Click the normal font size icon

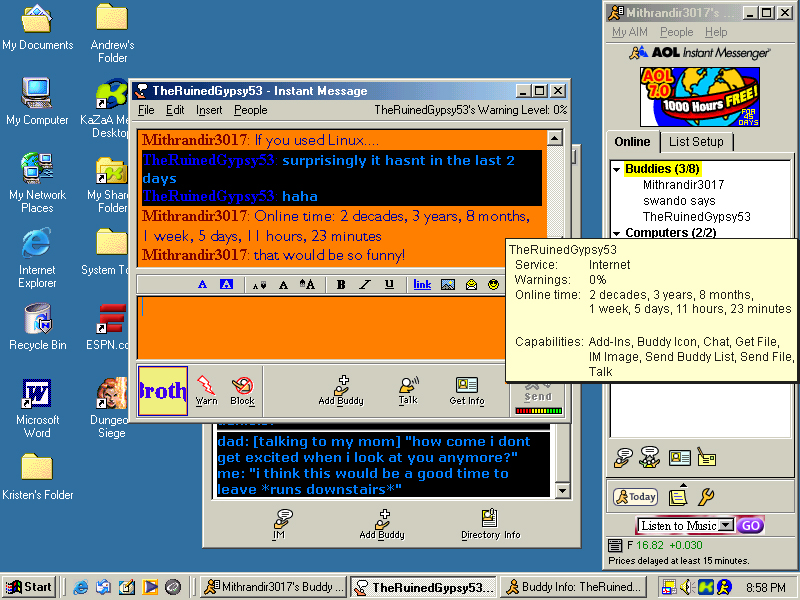click(x=283, y=285)
